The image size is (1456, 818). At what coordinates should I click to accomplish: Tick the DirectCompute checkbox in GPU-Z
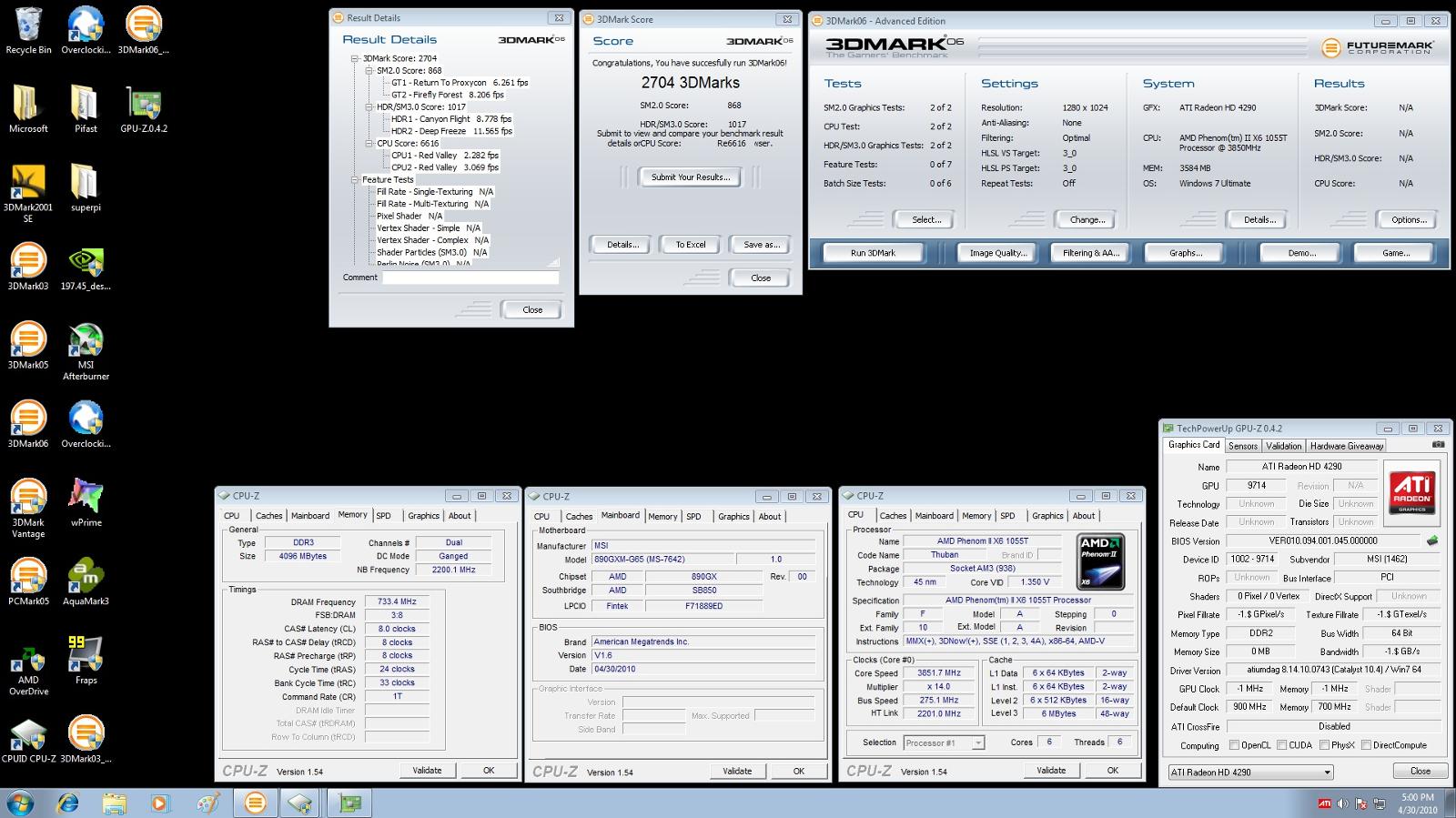click(1365, 745)
